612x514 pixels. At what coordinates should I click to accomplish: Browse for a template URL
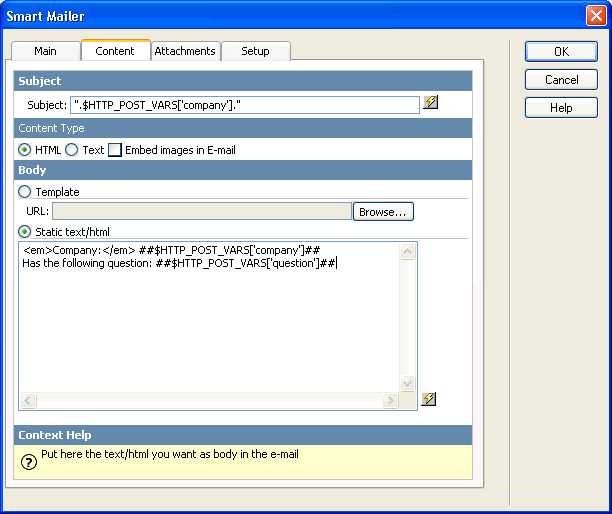coord(383,212)
